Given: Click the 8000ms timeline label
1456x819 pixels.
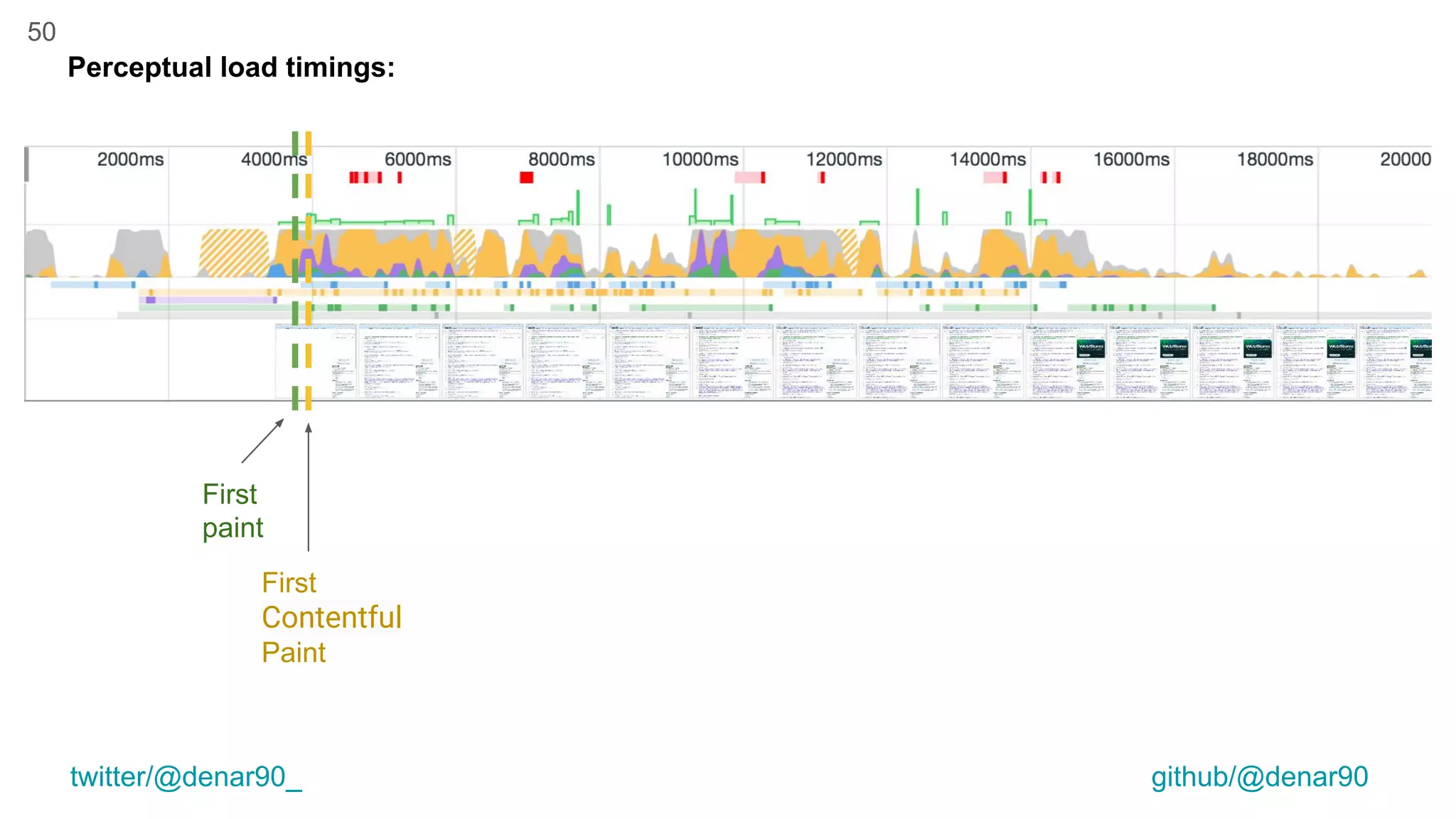Looking at the screenshot, I should click(x=562, y=159).
